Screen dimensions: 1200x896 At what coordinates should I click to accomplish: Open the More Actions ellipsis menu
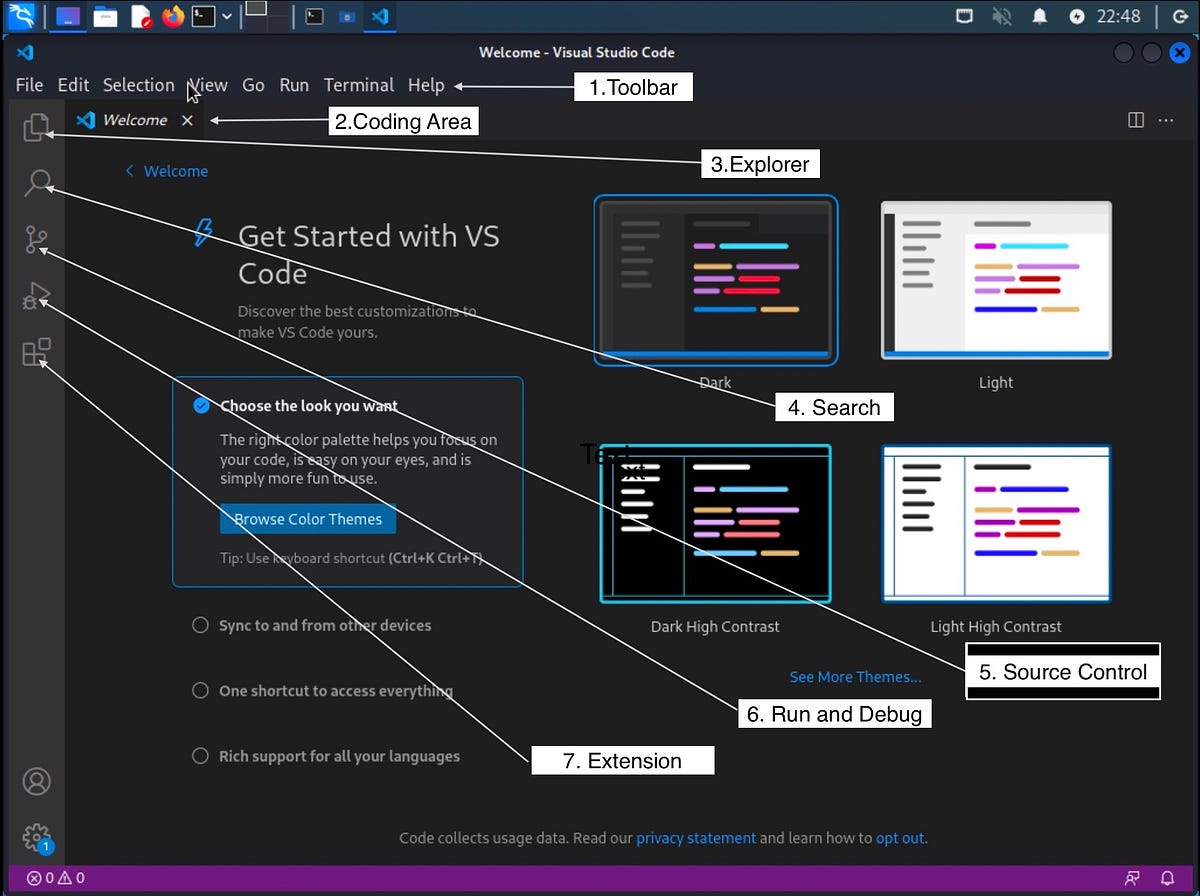[1166, 120]
